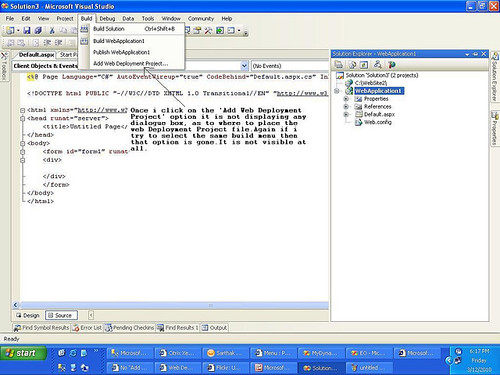
Task: Open the Find Symbol Results tab
Action: [x=41, y=328]
